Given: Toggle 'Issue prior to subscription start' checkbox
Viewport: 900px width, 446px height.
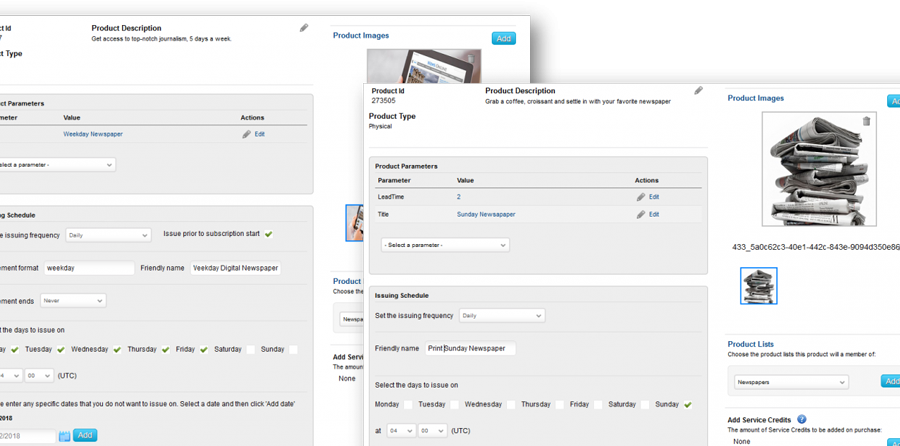Looking at the screenshot, I should (268, 234).
